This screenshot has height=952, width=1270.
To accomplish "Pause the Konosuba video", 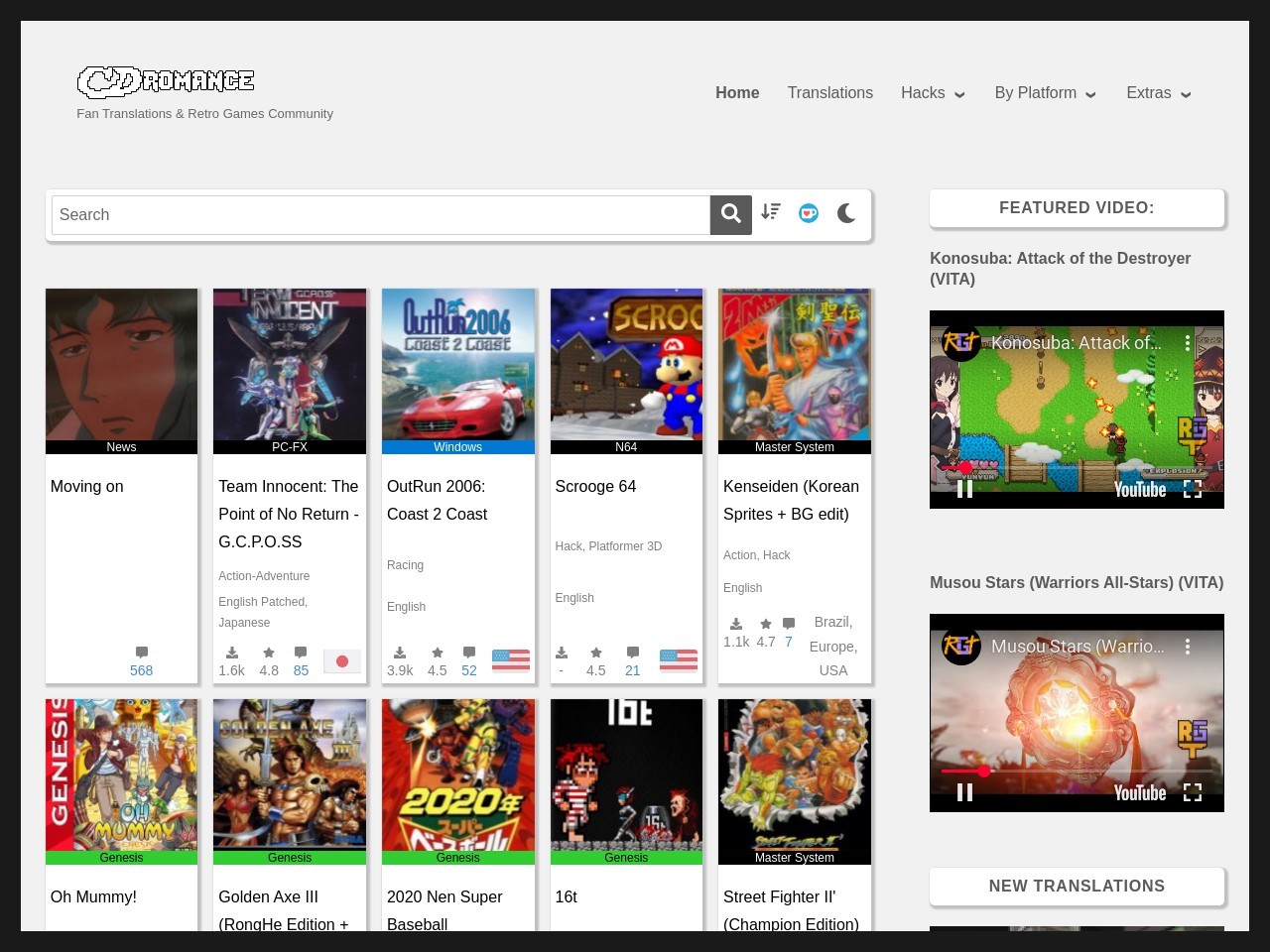I will pyautogui.click(x=964, y=489).
